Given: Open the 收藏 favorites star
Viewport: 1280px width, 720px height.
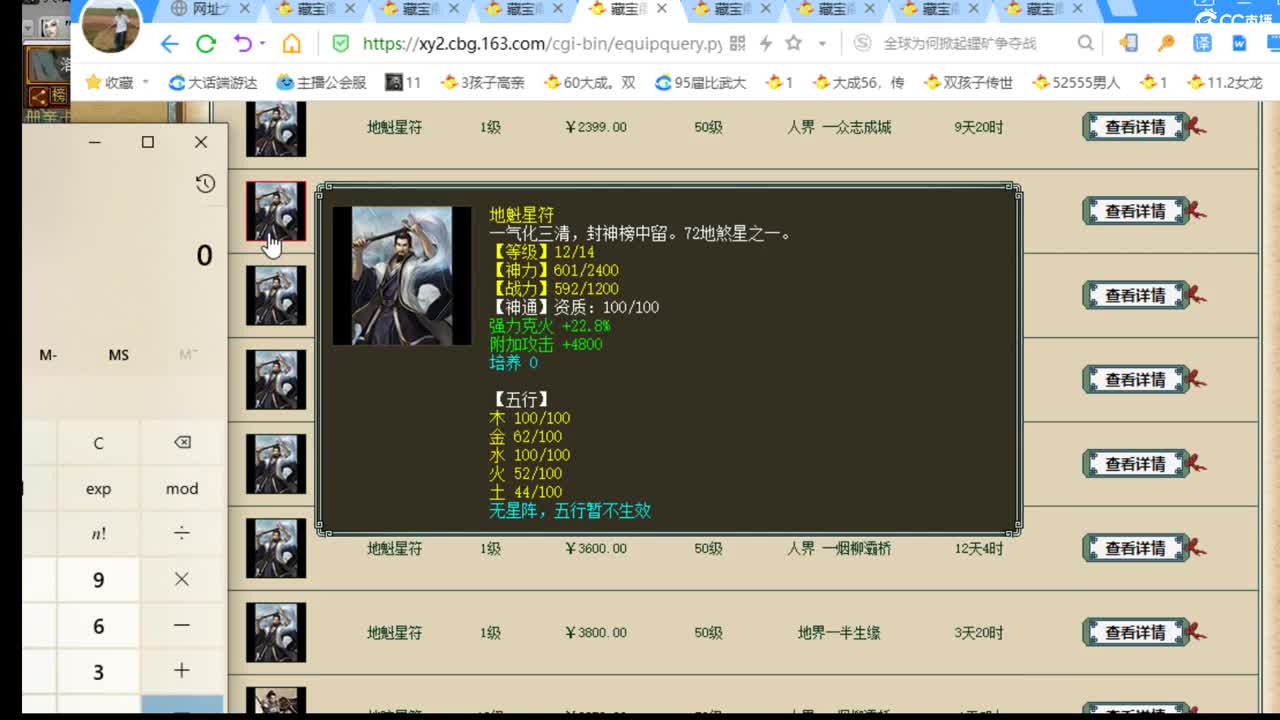Looking at the screenshot, I should 95,82.
